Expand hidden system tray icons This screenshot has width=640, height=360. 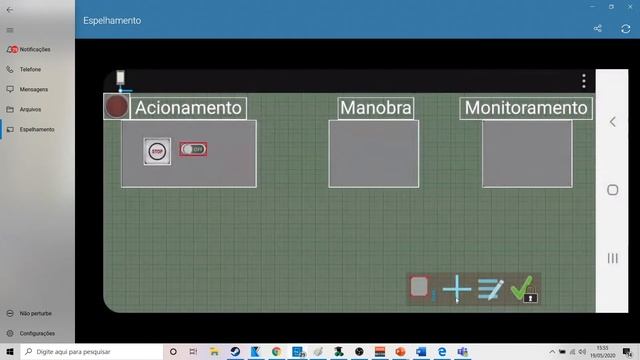pyautogui.click(x=552, y=351)
